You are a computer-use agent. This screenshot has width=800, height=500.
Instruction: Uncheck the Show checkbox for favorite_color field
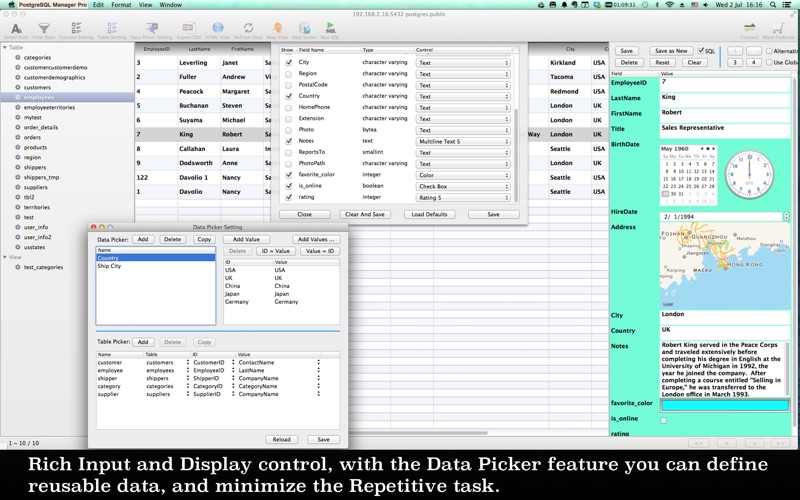pos(289,174)
